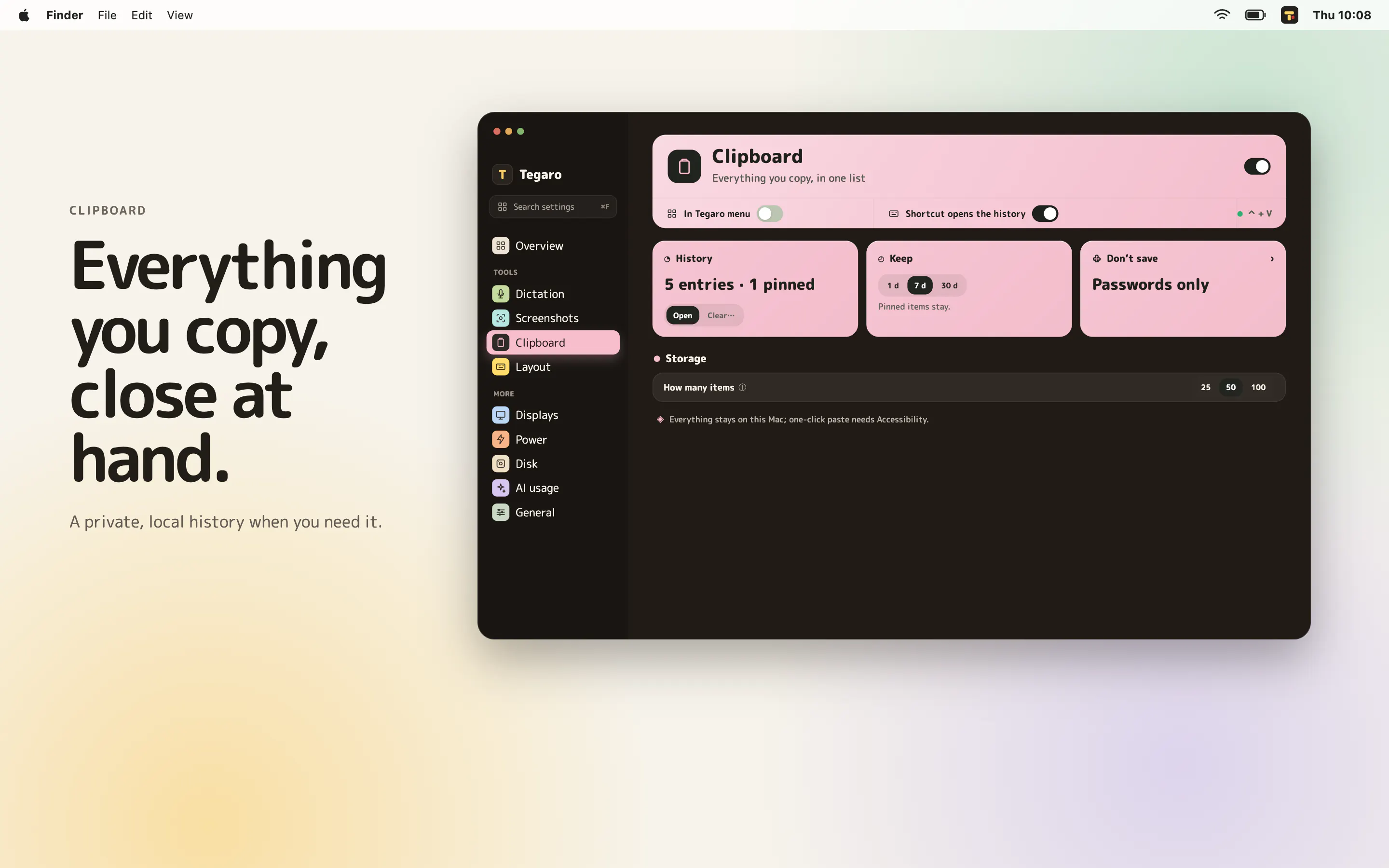Click the '5 entries · 1 pinned' text

pyautogui.click(x=739, y=285)
